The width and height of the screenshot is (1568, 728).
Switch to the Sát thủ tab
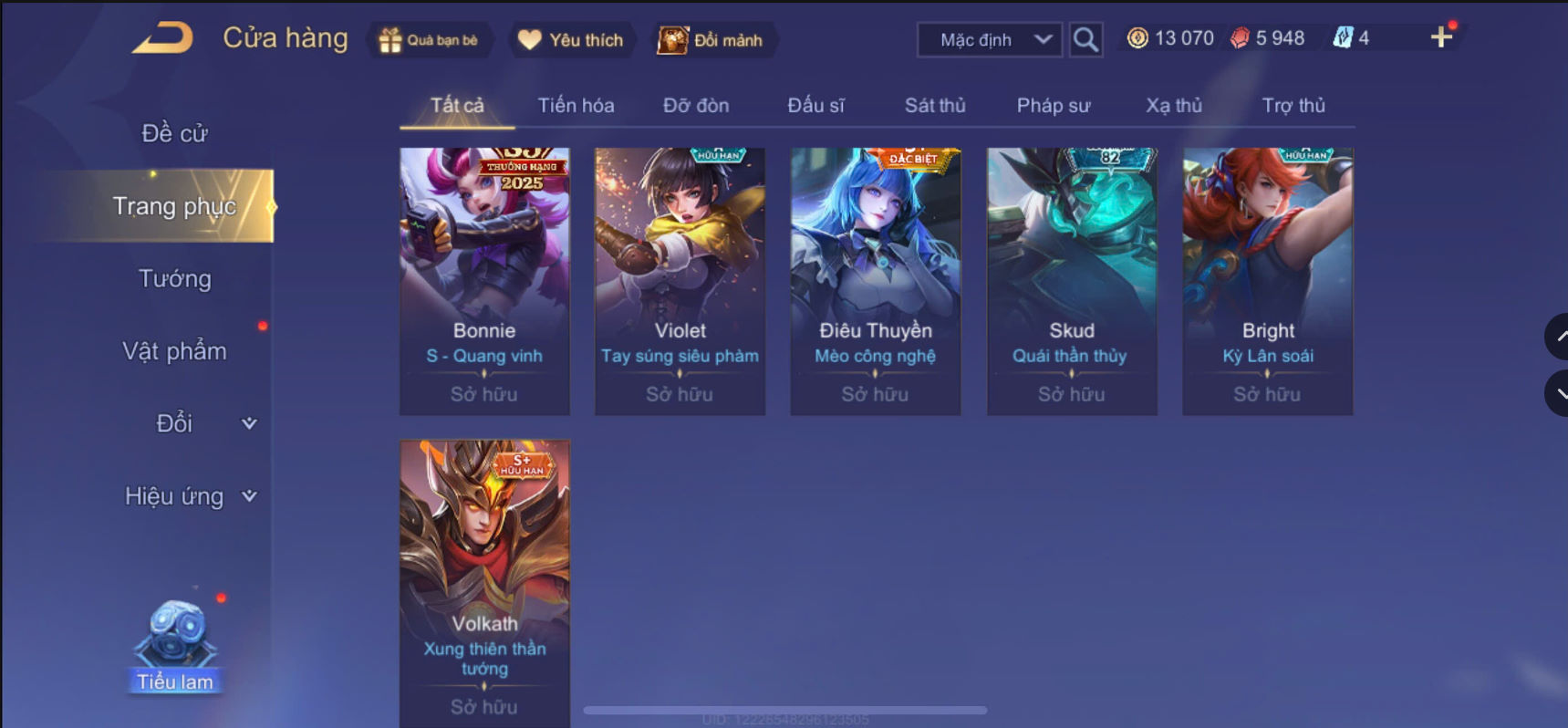coord(935,106)
